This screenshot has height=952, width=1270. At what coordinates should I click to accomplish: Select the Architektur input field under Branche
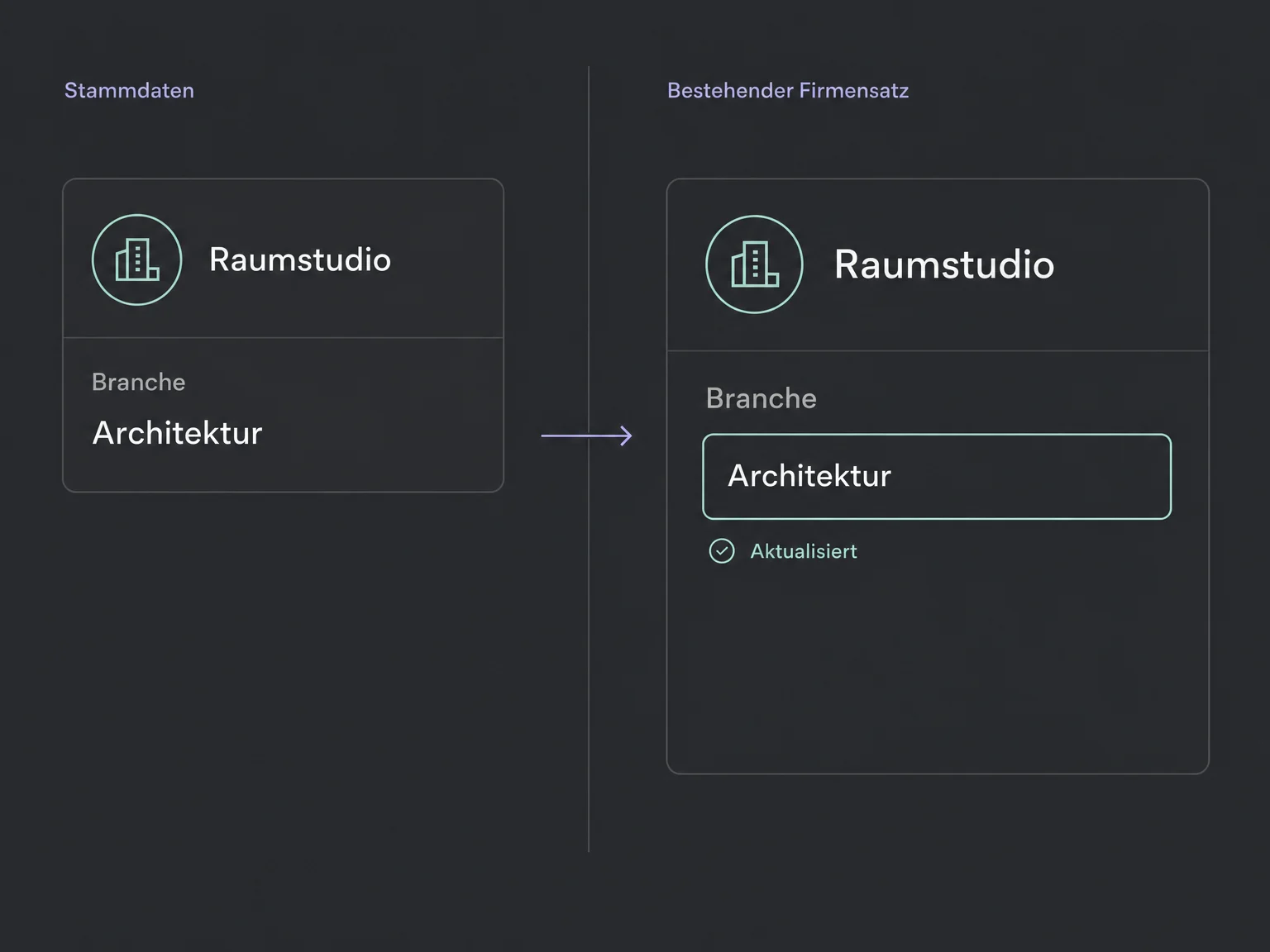[937, 477]
